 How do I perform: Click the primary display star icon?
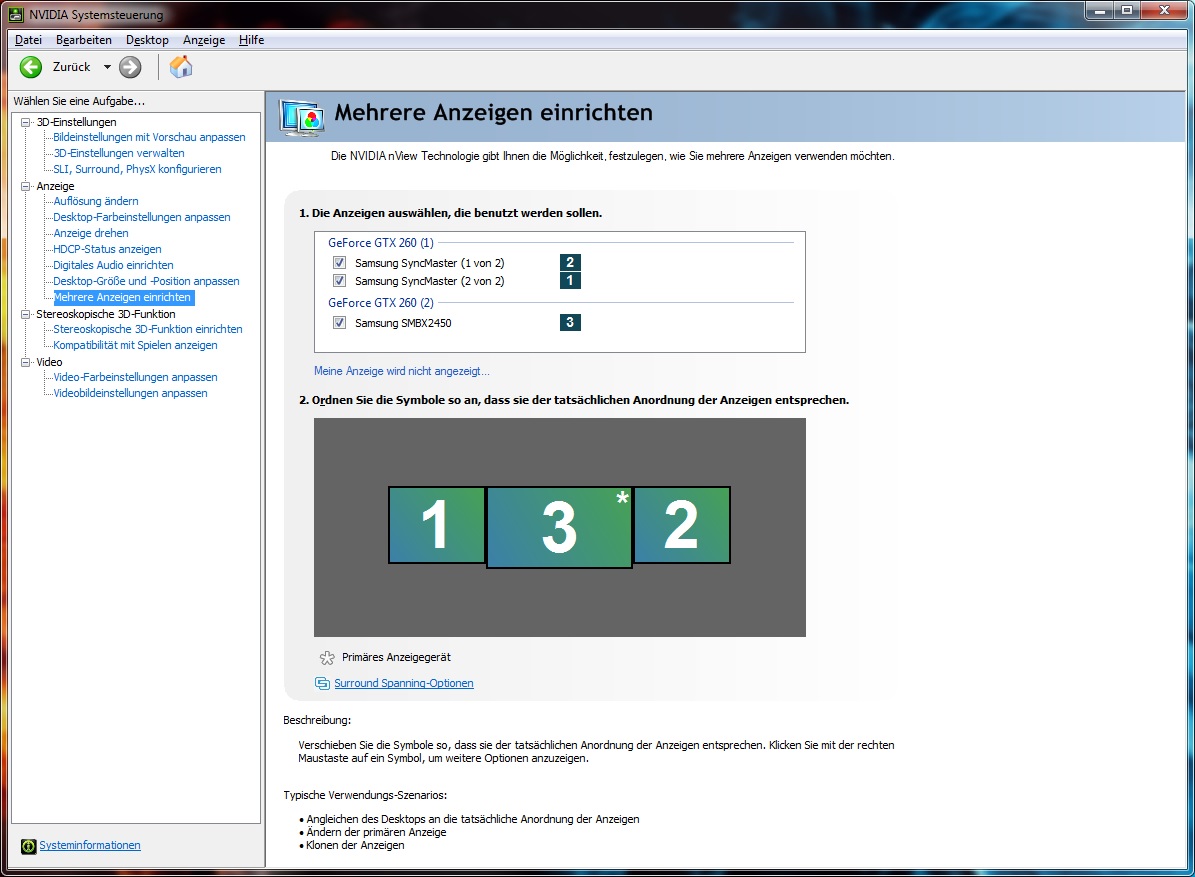(327, 658)
